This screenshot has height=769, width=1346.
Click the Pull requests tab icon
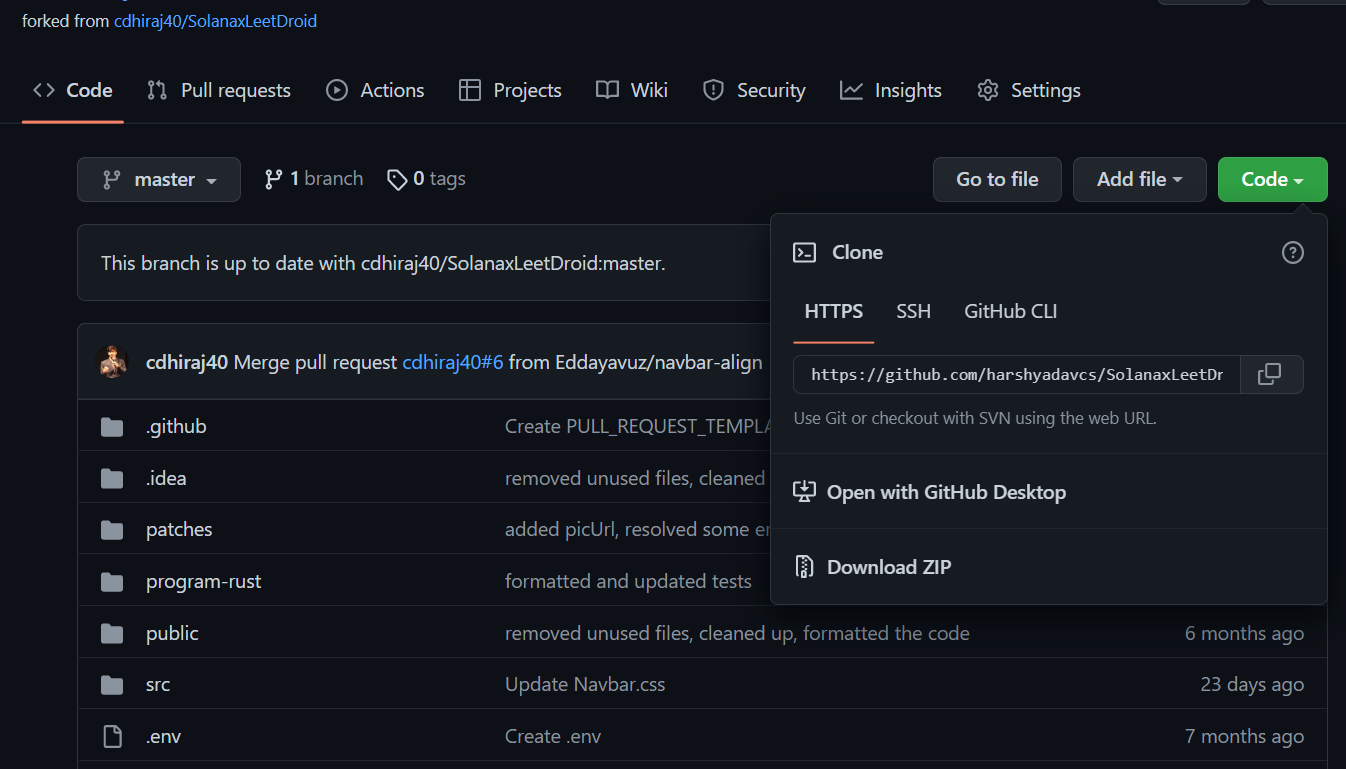tap(157, 90)
